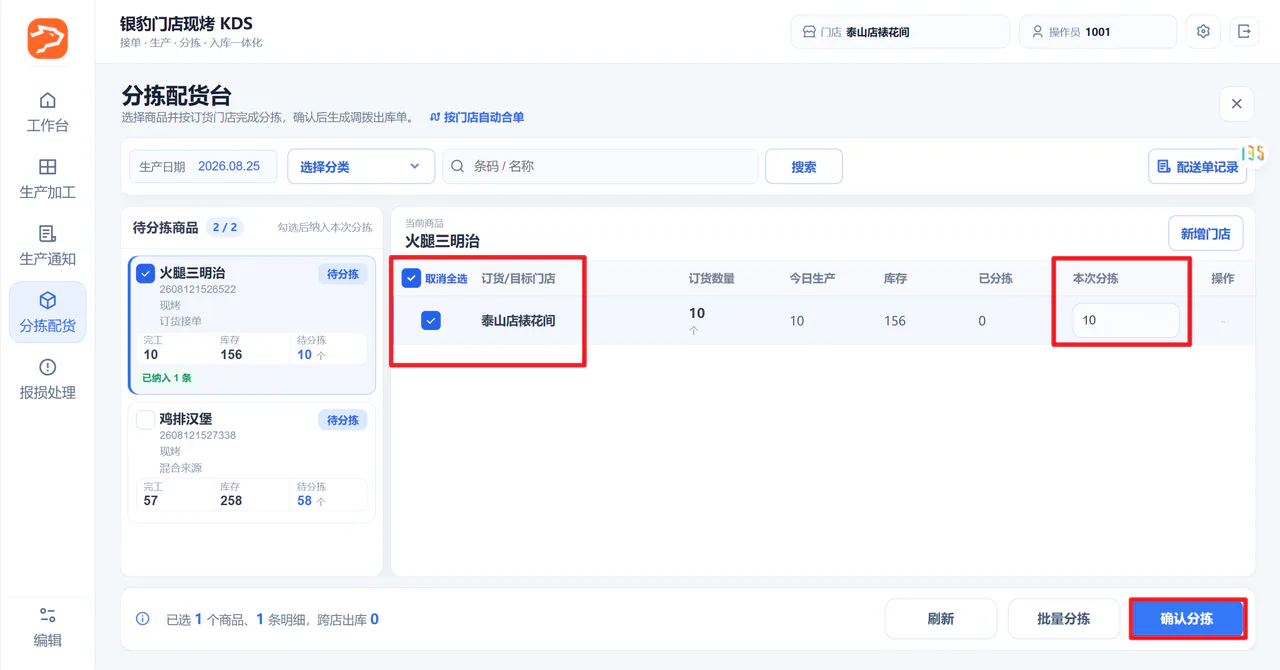The height and width of the screenshot is (670, 1280).
Task: Click the 刷新 button
Action: point(941,619)
